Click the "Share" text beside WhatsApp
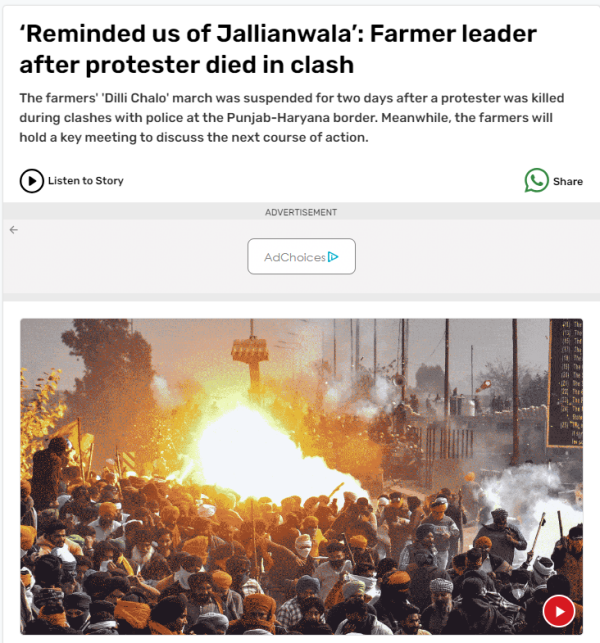 (x=568, y=181)
